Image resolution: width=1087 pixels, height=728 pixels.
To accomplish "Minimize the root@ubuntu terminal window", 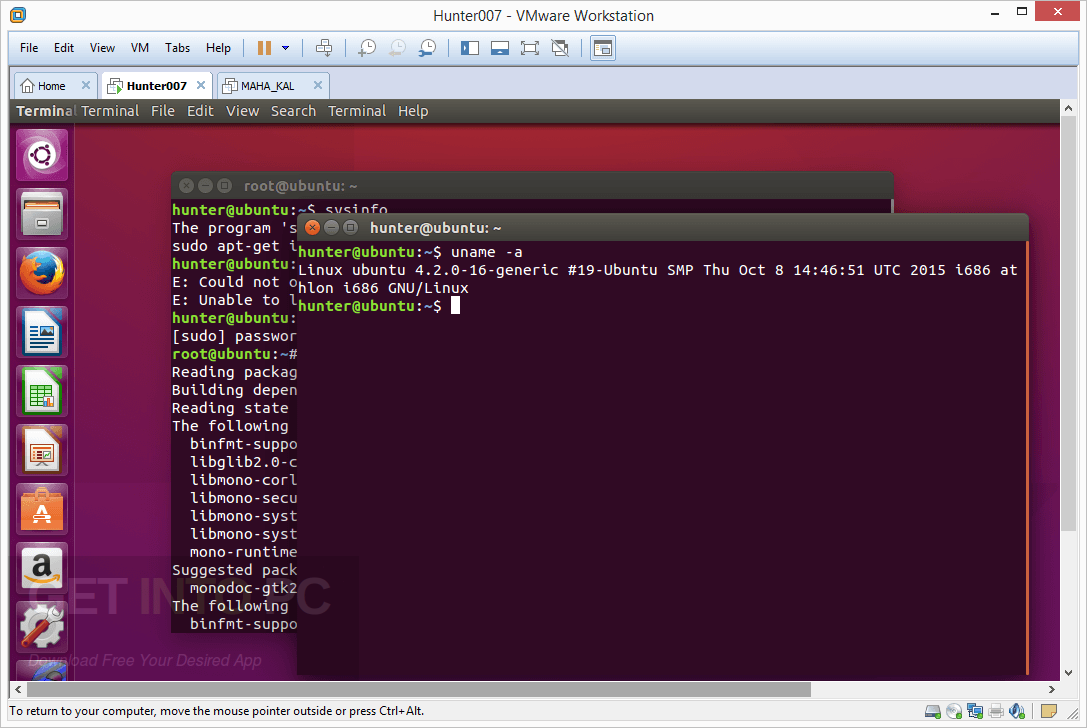I will (205, 186).
